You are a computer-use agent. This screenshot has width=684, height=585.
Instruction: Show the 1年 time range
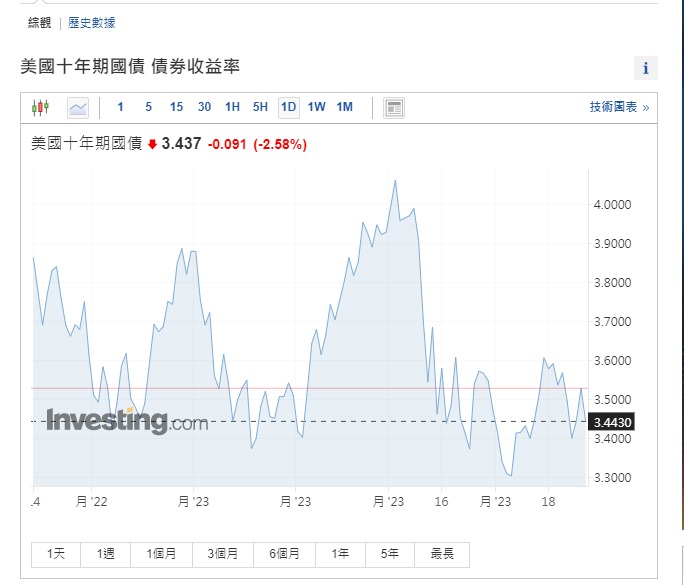(340, 554)
